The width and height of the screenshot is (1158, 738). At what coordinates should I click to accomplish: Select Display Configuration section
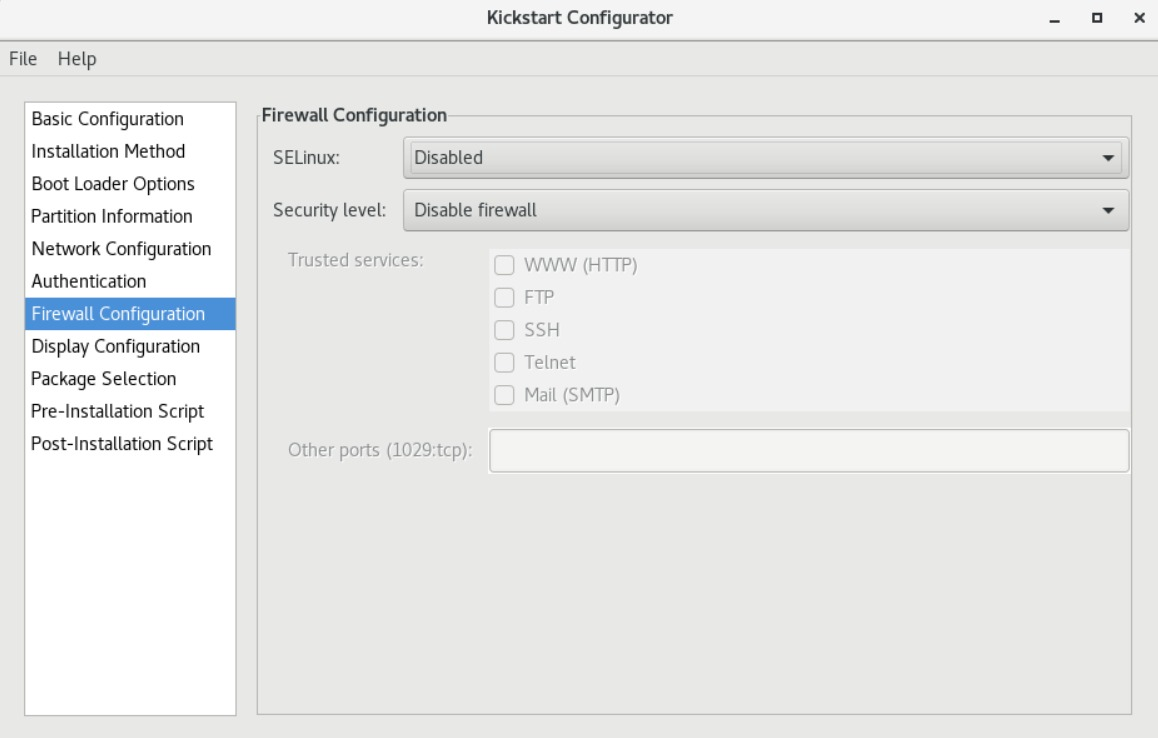tap(116, 346)
